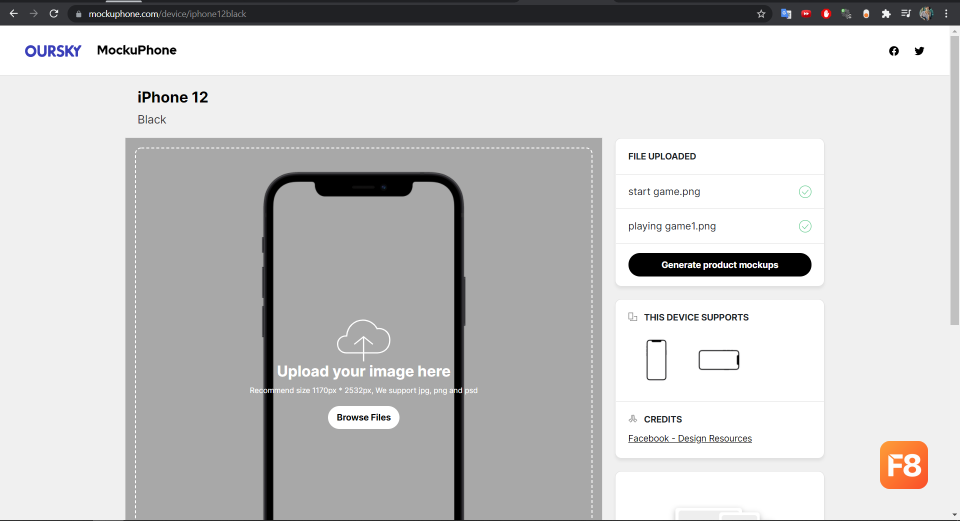Viewport: 960px width, 521px height.
Task: Click the page vertical scrollbar thumb
Action: [x=954, y=181]
